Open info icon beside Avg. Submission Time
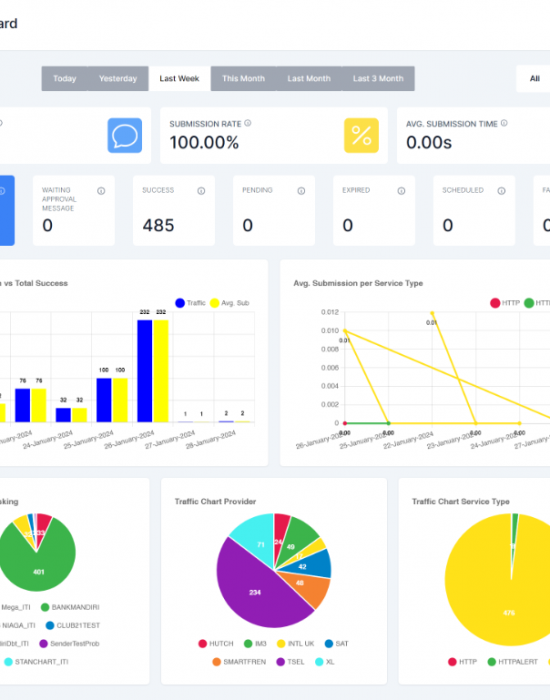 504,123
